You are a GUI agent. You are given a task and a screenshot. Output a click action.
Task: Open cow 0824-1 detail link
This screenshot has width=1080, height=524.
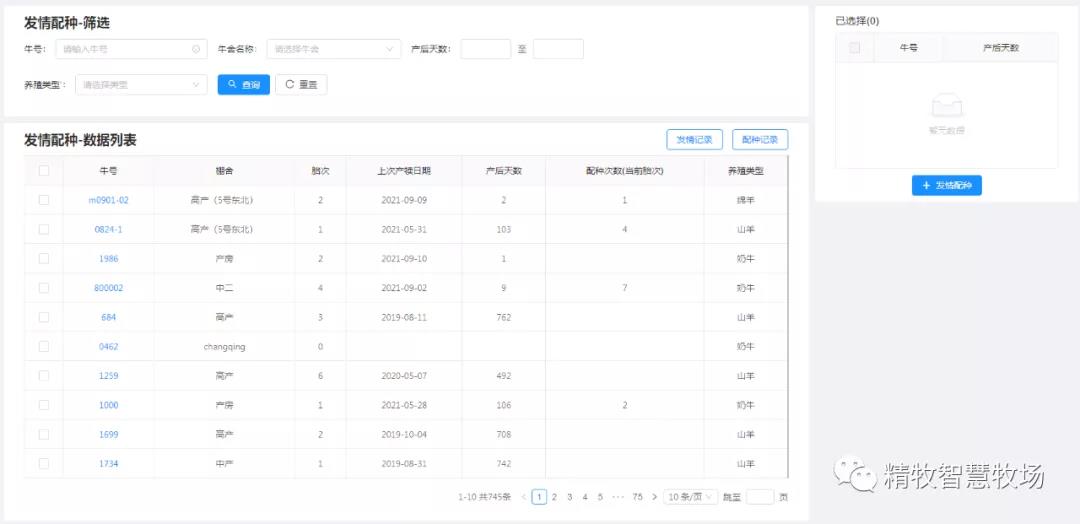[108, 229]
